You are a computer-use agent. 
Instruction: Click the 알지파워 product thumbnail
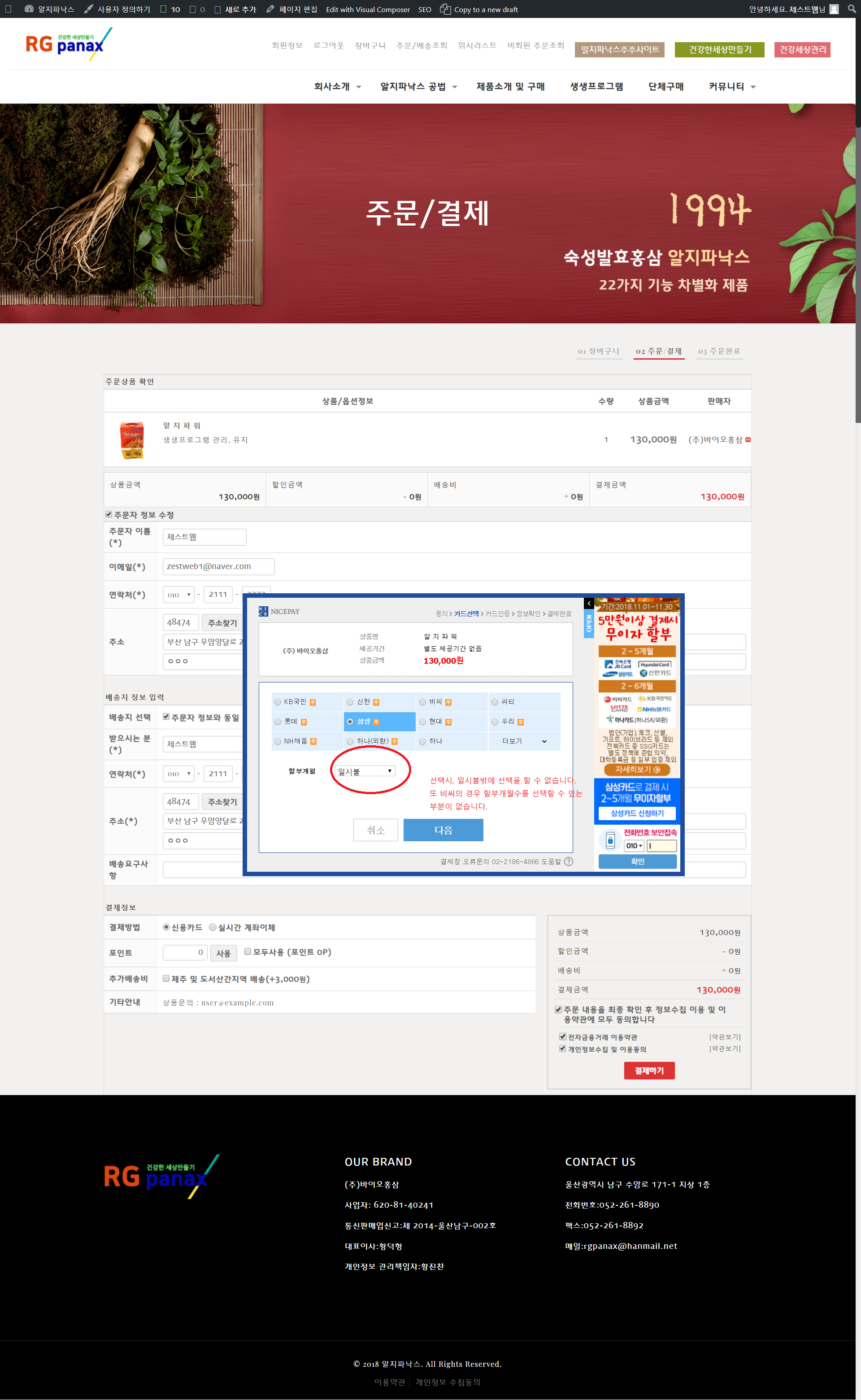pos(132,440)
